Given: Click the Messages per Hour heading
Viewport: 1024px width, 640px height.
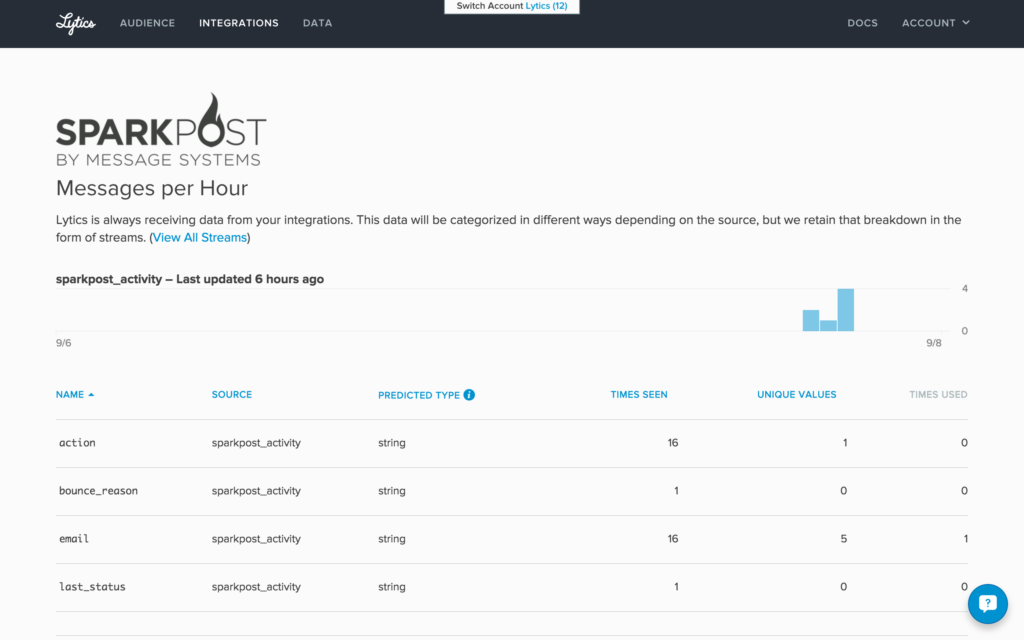Looking at the screenshot, I should pyautogui.click(x=152, y=188).
